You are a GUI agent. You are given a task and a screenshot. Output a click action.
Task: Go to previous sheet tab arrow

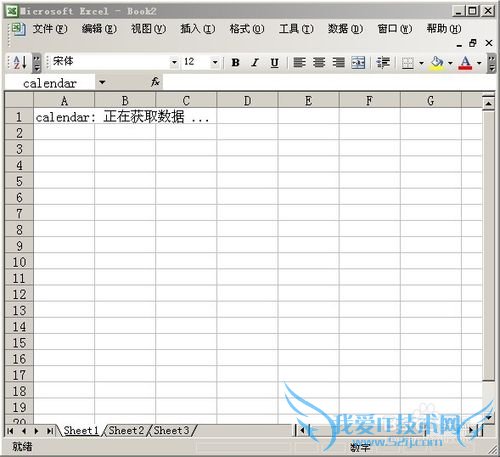pos(24,431)
